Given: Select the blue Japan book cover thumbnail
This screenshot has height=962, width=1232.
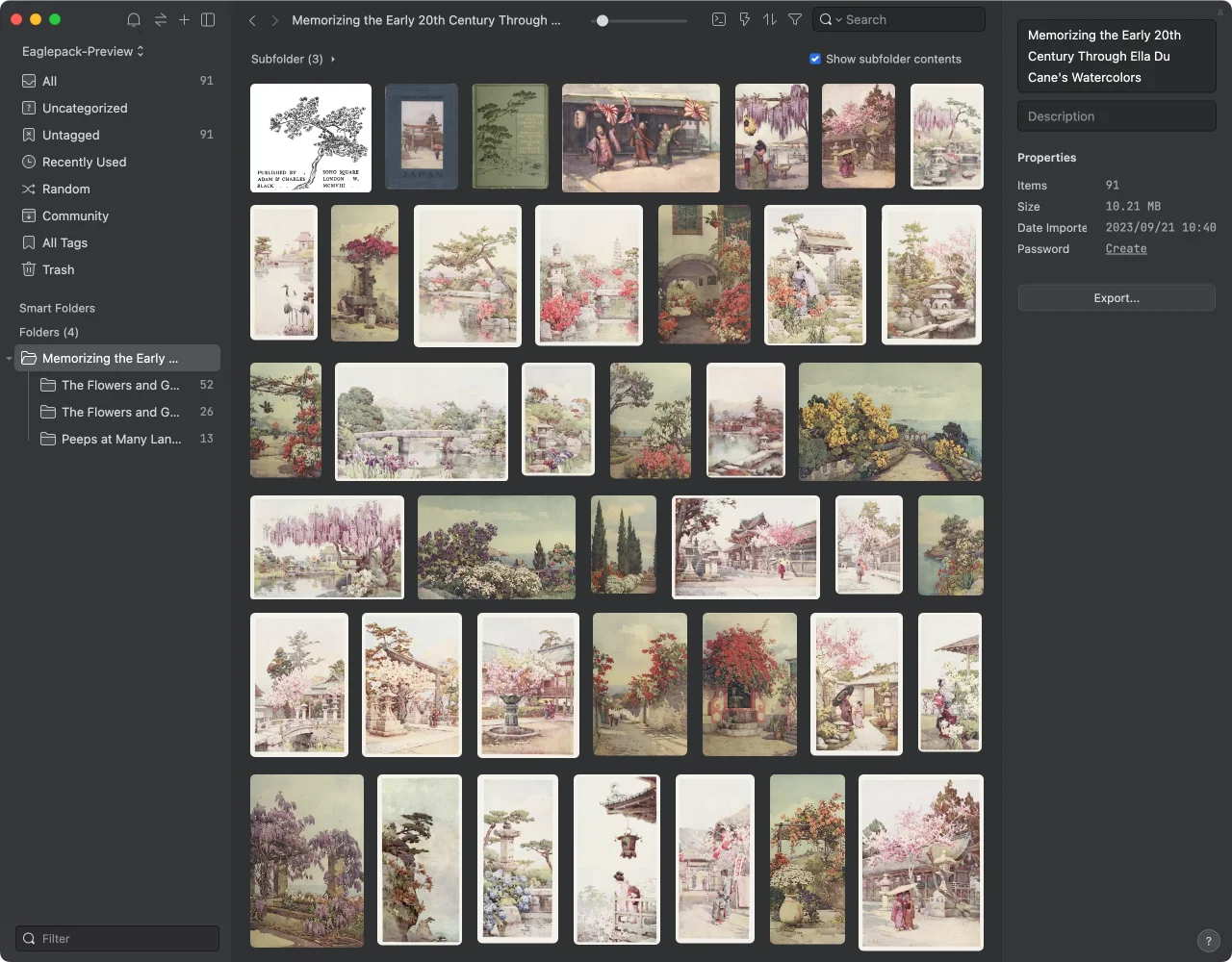Looking at the screenshot, I should [422, 137].
